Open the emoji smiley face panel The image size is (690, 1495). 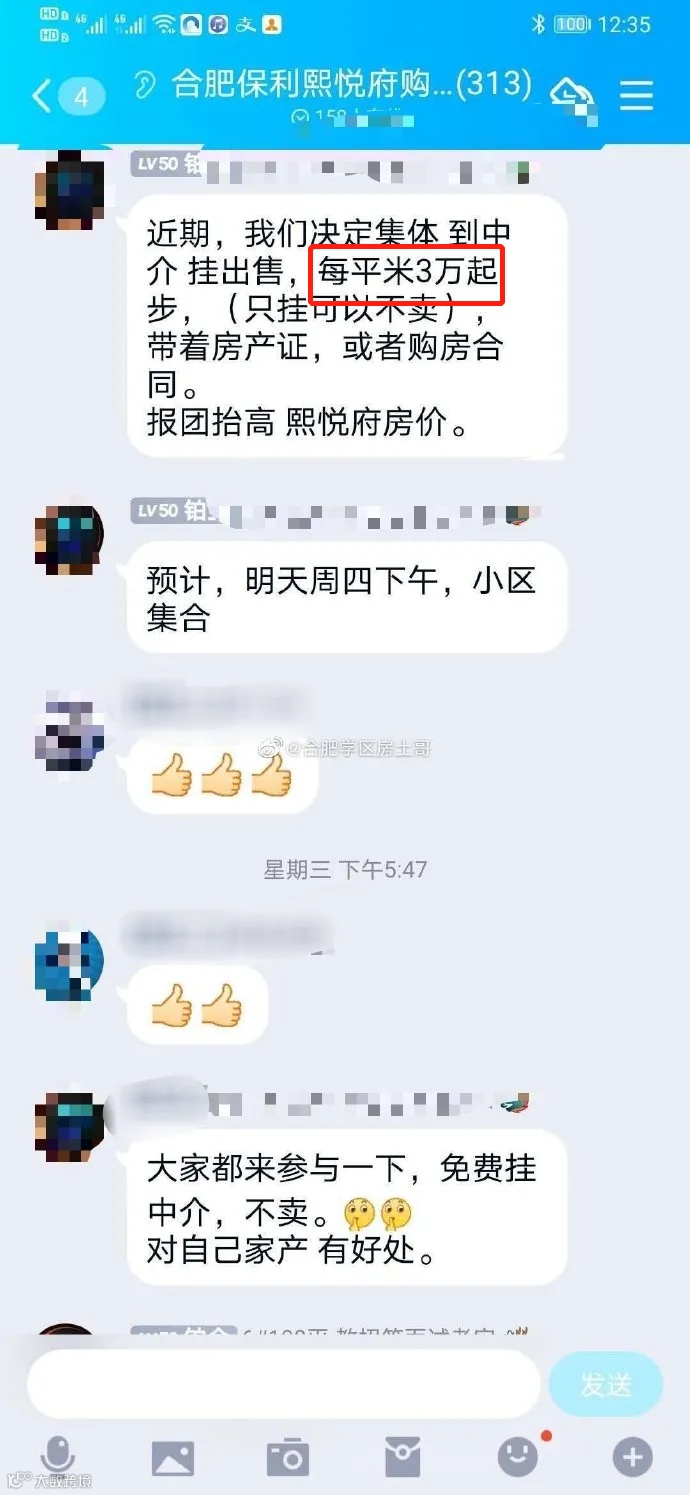[x=518, y=1458]
